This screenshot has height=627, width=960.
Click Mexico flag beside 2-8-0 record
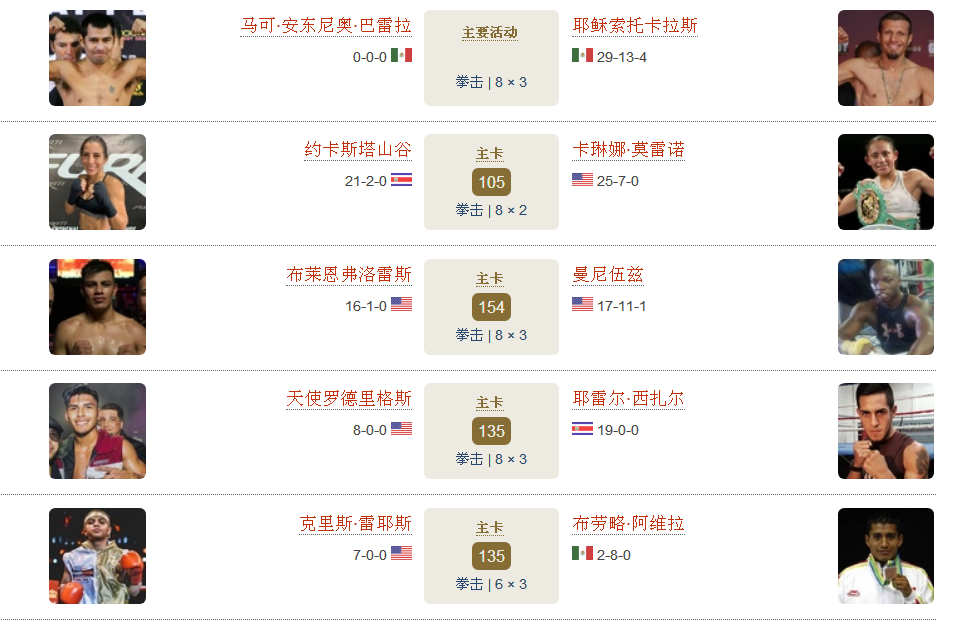tap(582, 553)
